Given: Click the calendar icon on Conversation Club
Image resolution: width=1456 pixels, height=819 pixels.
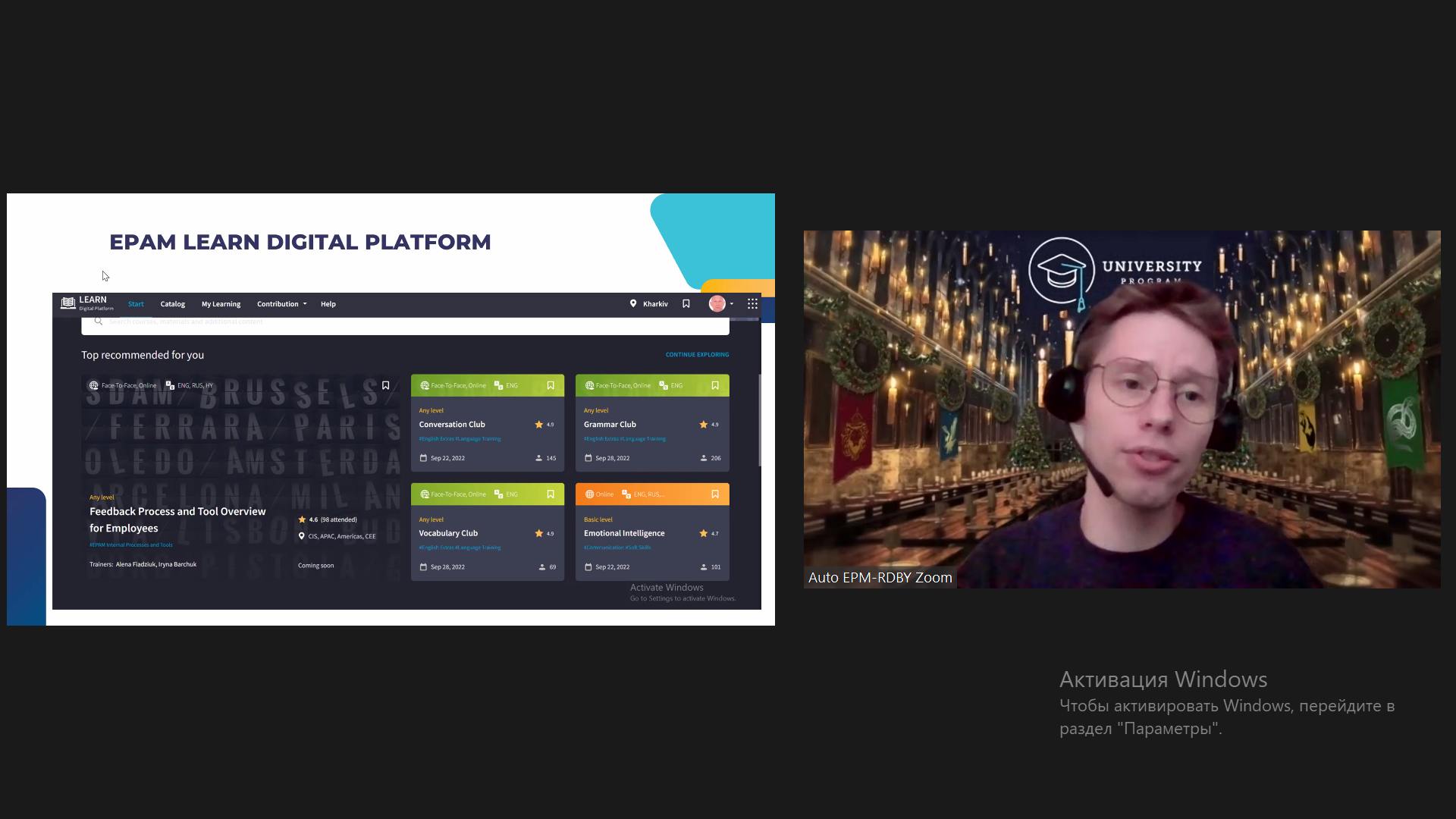Looking at the screenshot, I should (x=423, y=458).
